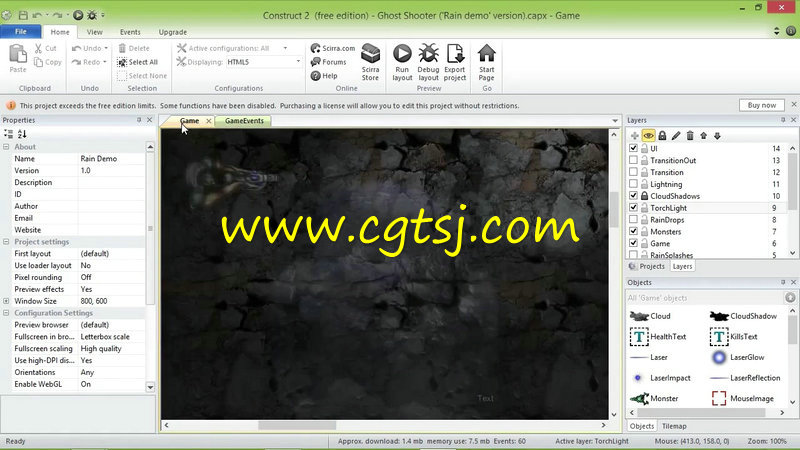Select the Monster object icon
This screenshot has width=800, height=450.
pos(639,398)
